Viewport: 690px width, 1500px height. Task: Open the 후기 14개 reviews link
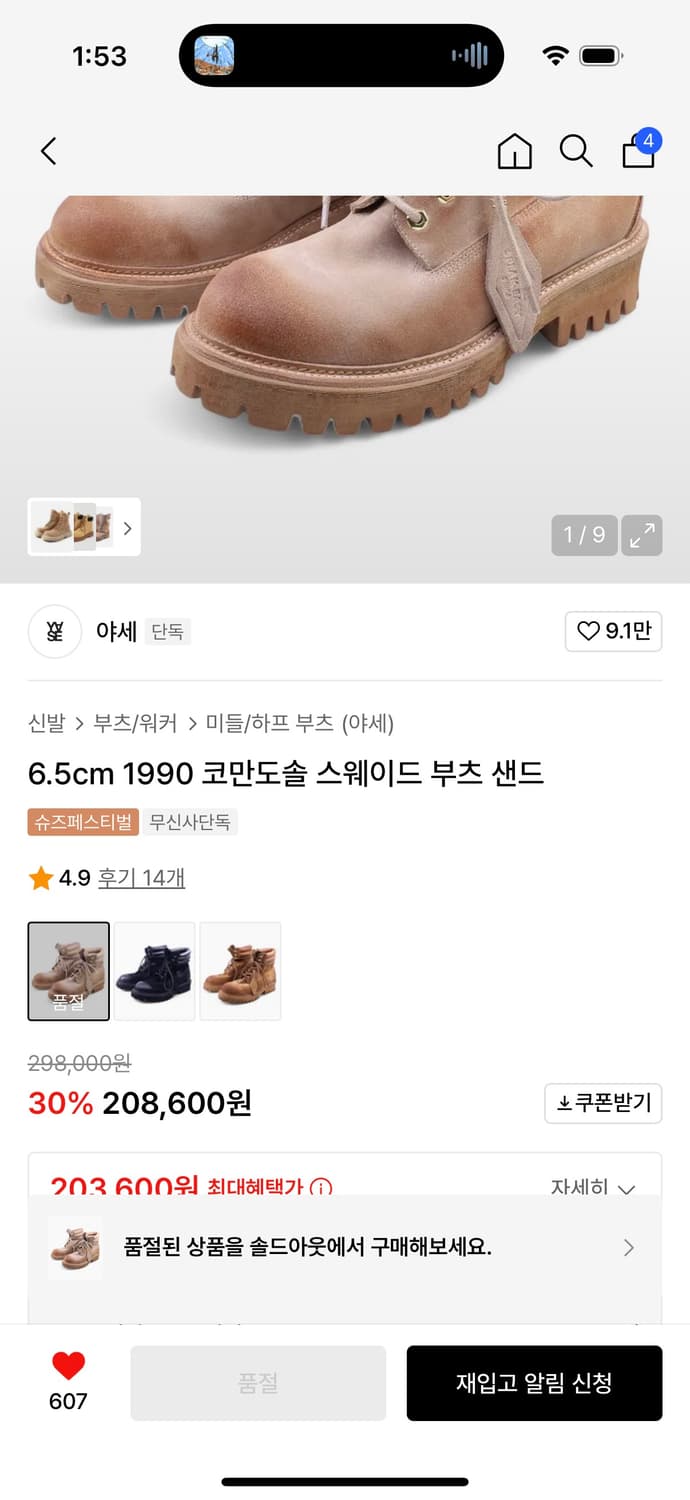tap(141, 878)
